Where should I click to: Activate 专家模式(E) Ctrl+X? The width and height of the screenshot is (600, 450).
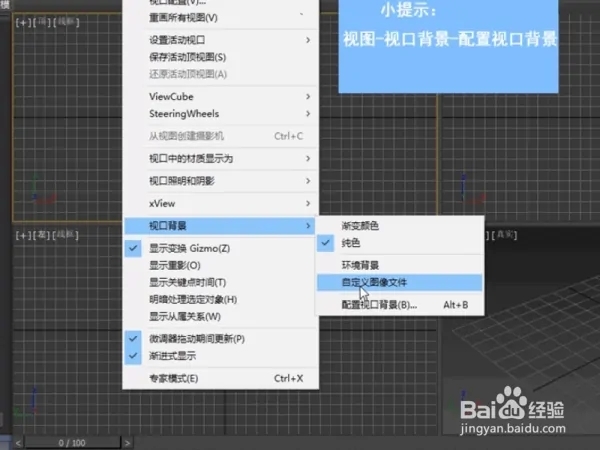220,378
